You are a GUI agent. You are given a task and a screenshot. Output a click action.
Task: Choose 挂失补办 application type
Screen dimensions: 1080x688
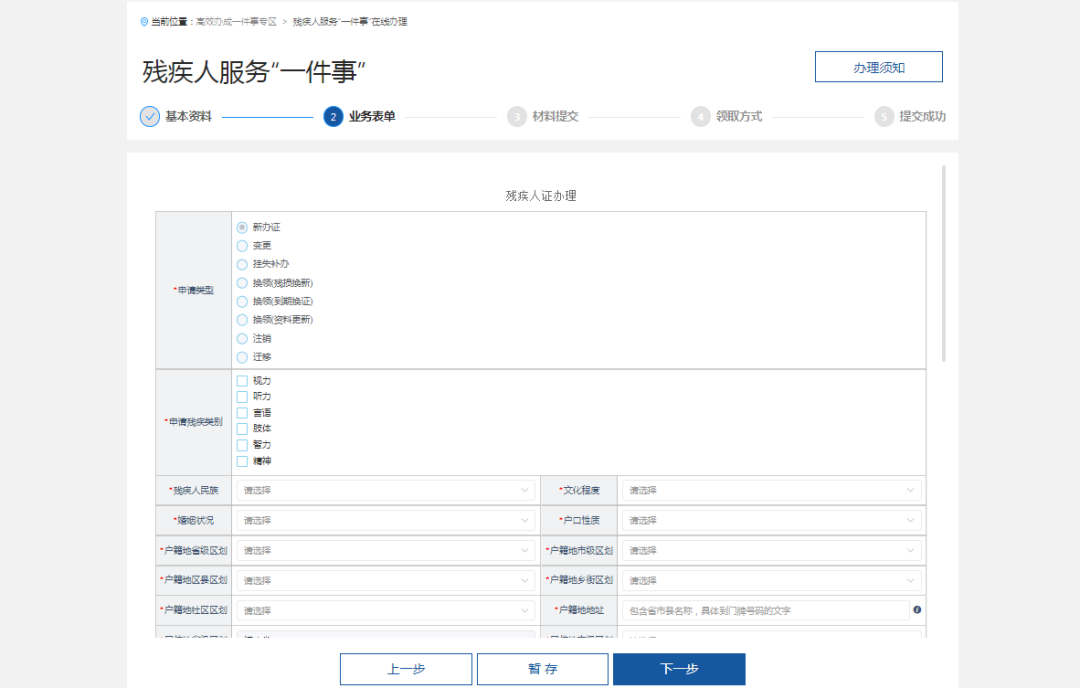(x=242, y=264)
